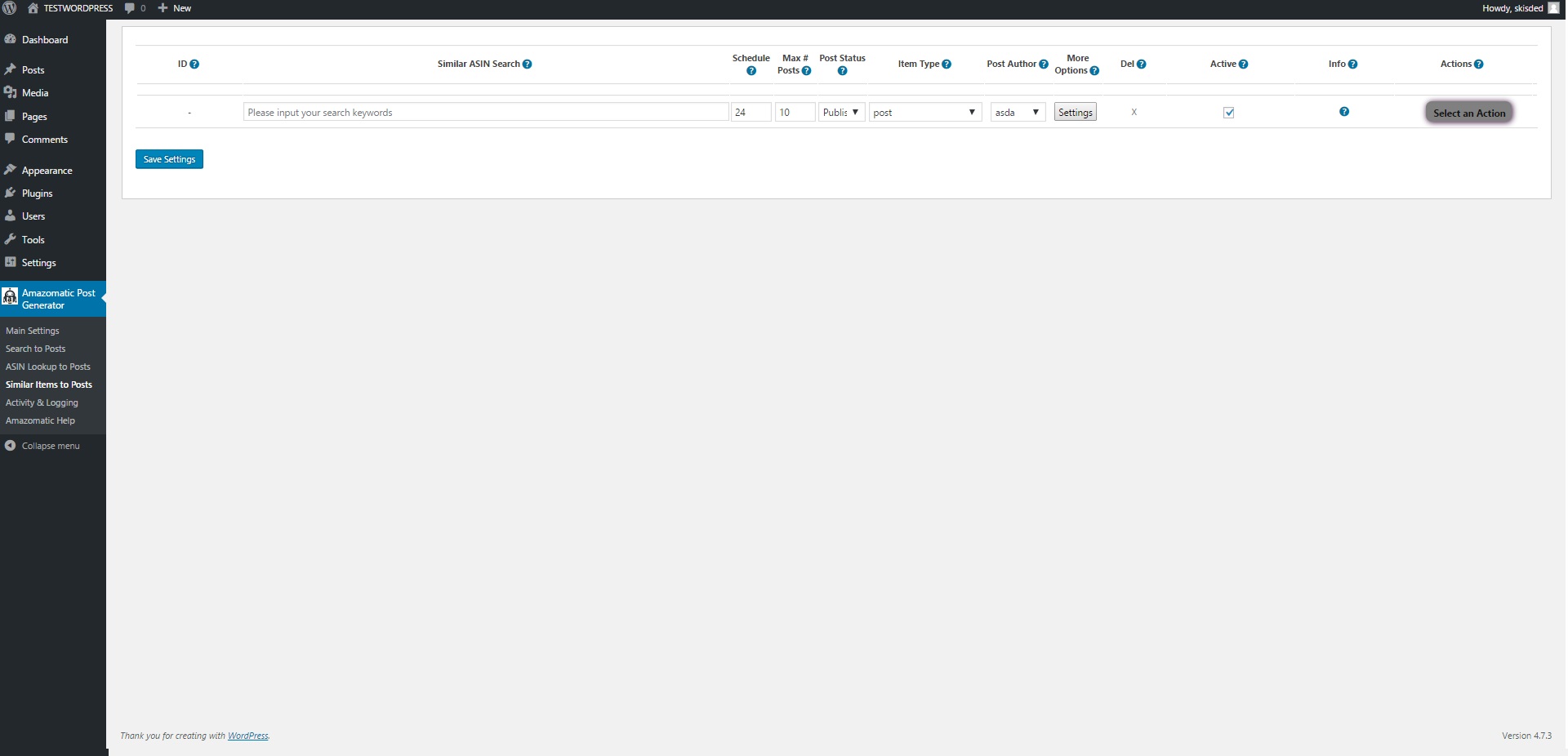Open the Item Type dropdown showing post
Screen dimensions: 1568x756
925,113
